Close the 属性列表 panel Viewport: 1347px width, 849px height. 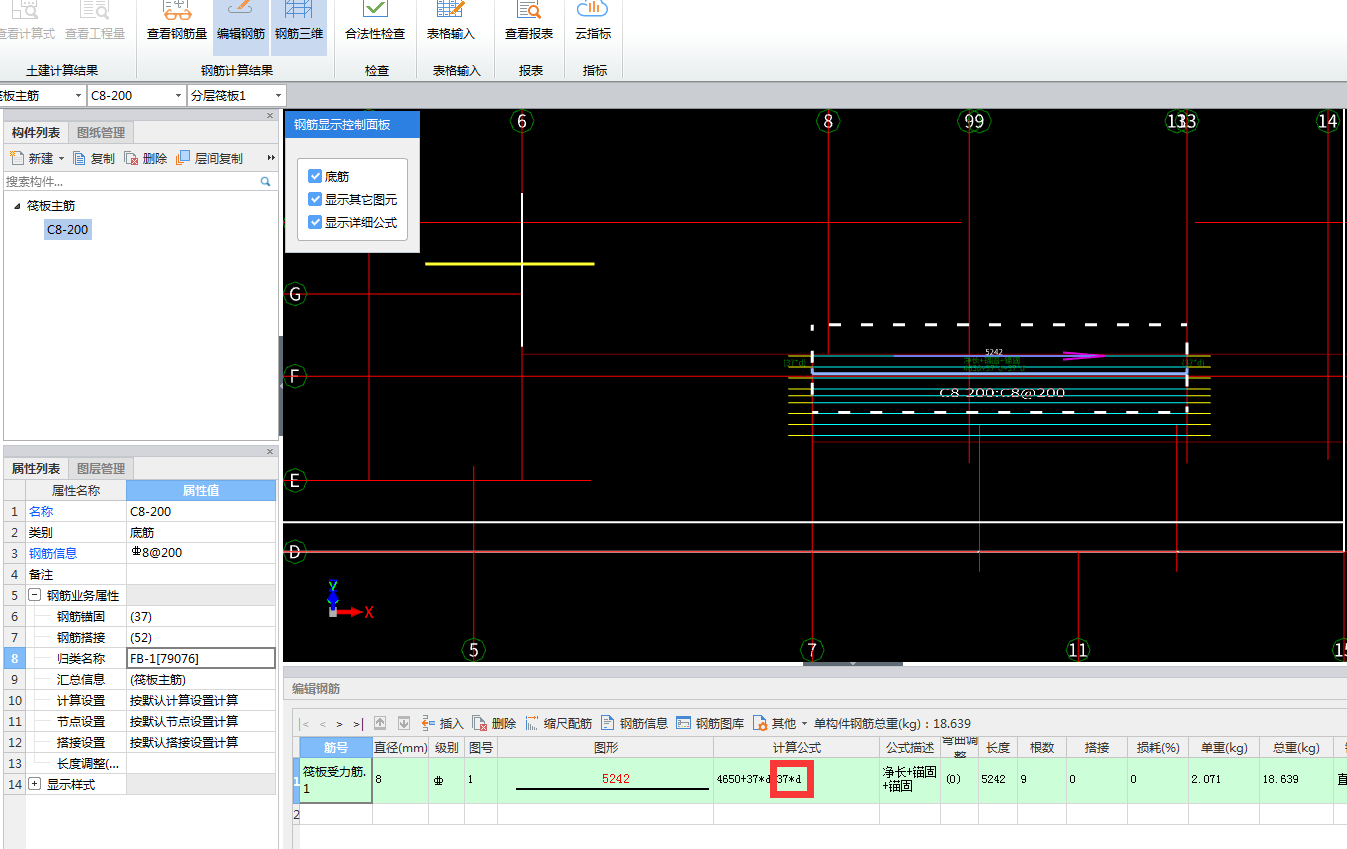coord(270,452)
